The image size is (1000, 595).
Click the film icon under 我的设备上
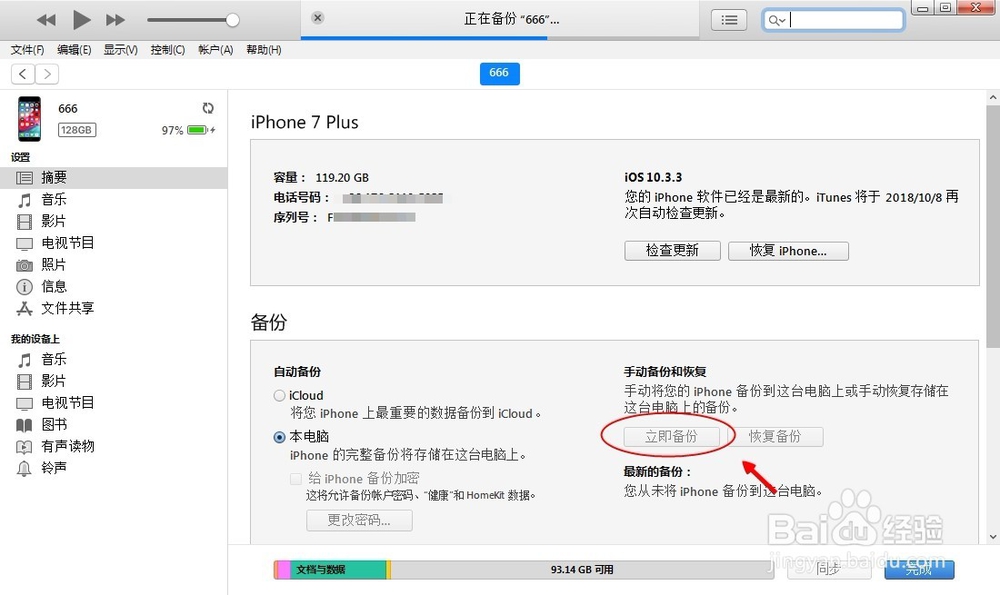pyautogui.click(x=24, y=381)
